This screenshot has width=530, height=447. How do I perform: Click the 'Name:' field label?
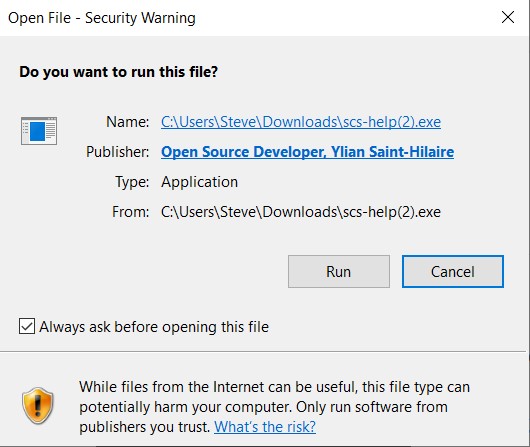(127, 122)
